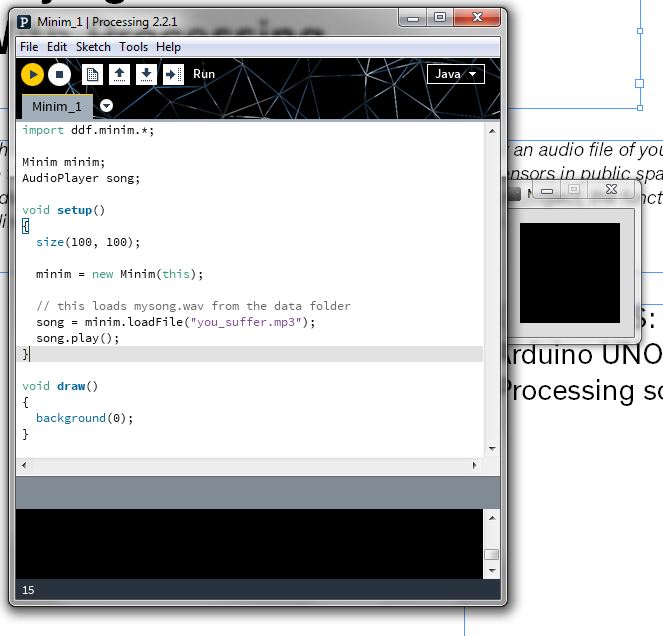
Task: Select the Minim_1 sketch tab
Action: tap(56, 106)
